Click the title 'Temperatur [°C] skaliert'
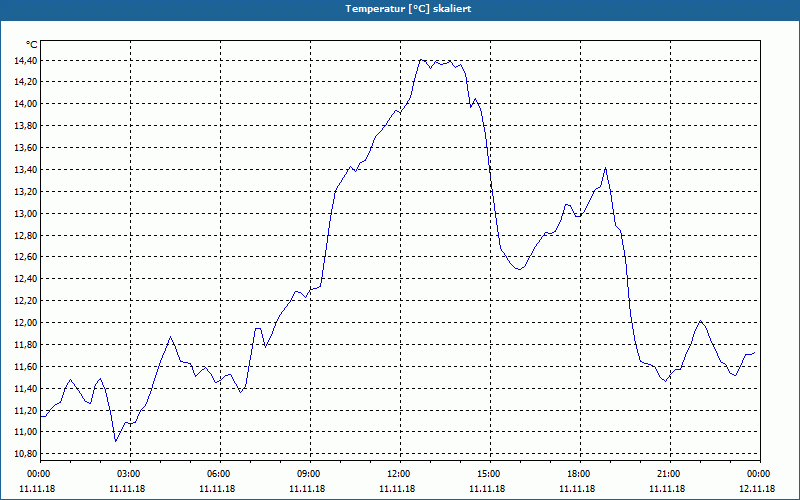The width and height of the screenshot is (800, 500). (408, 9)
